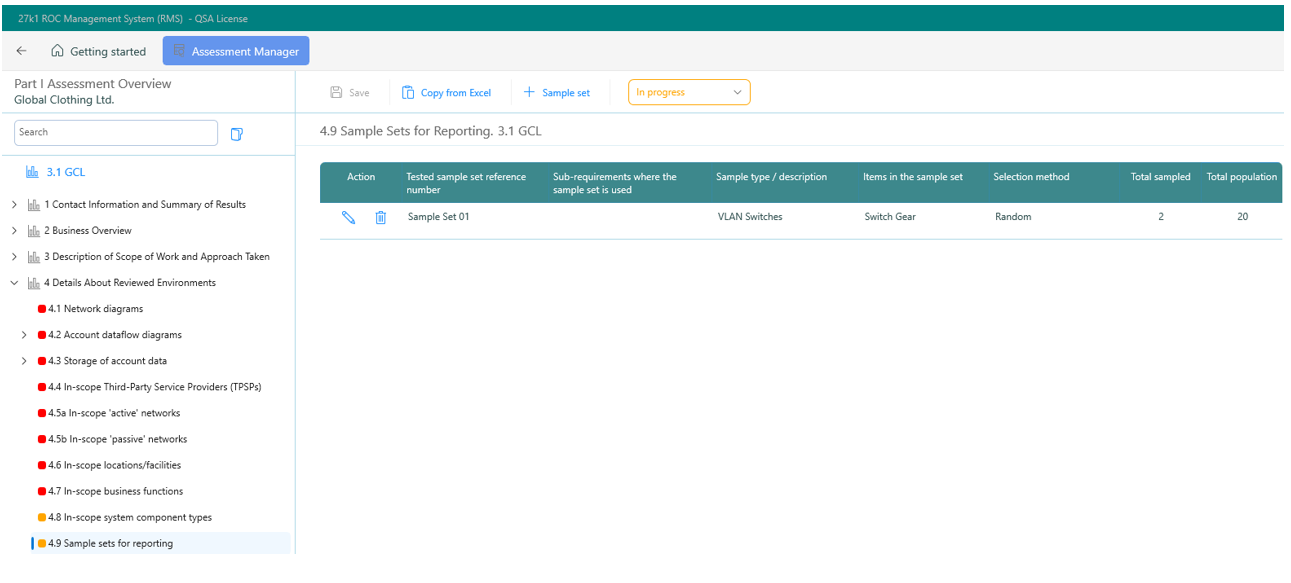Expand the 4.3 Storage of account data node

click(24, 361)
